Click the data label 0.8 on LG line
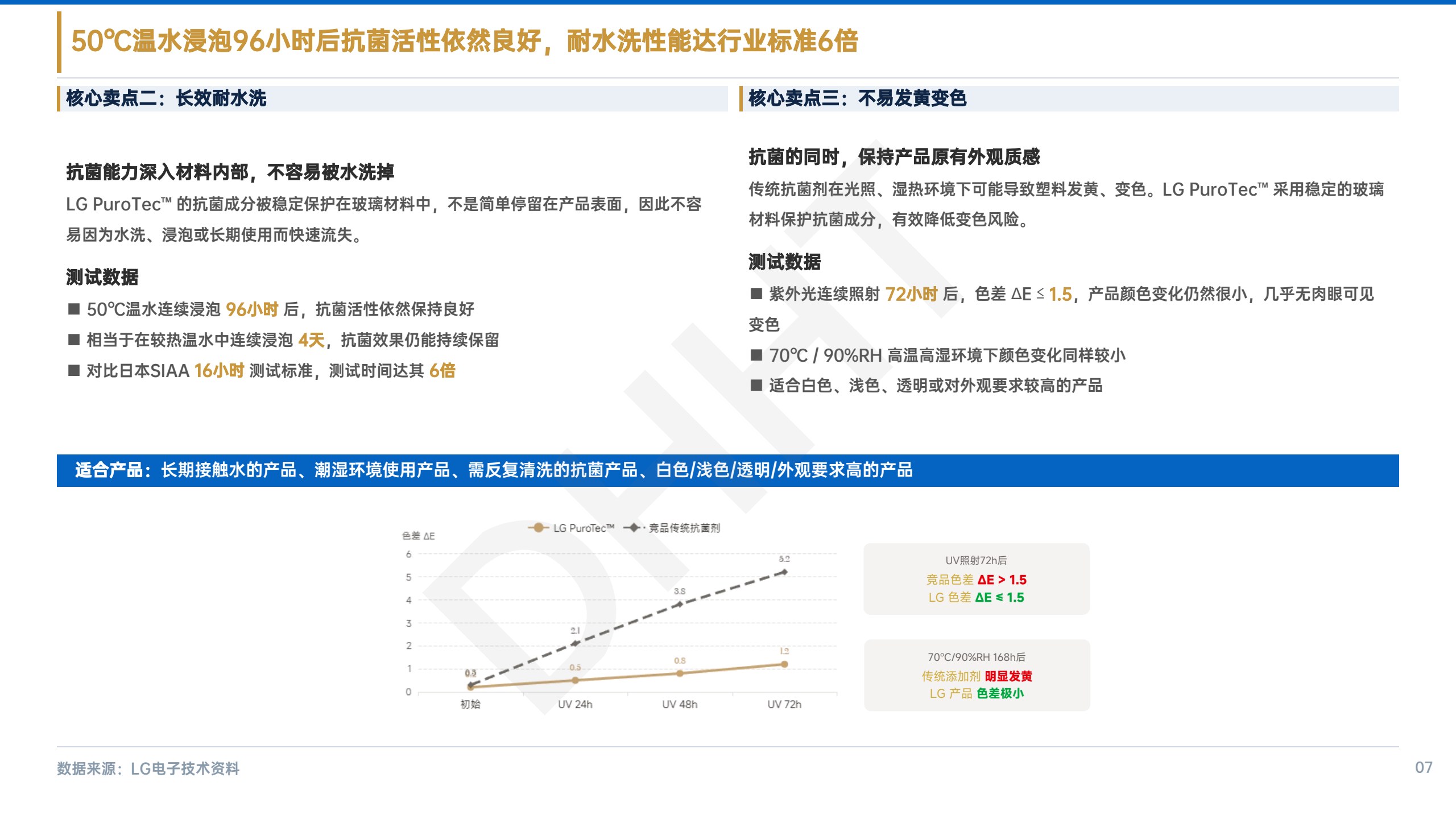 680,661
